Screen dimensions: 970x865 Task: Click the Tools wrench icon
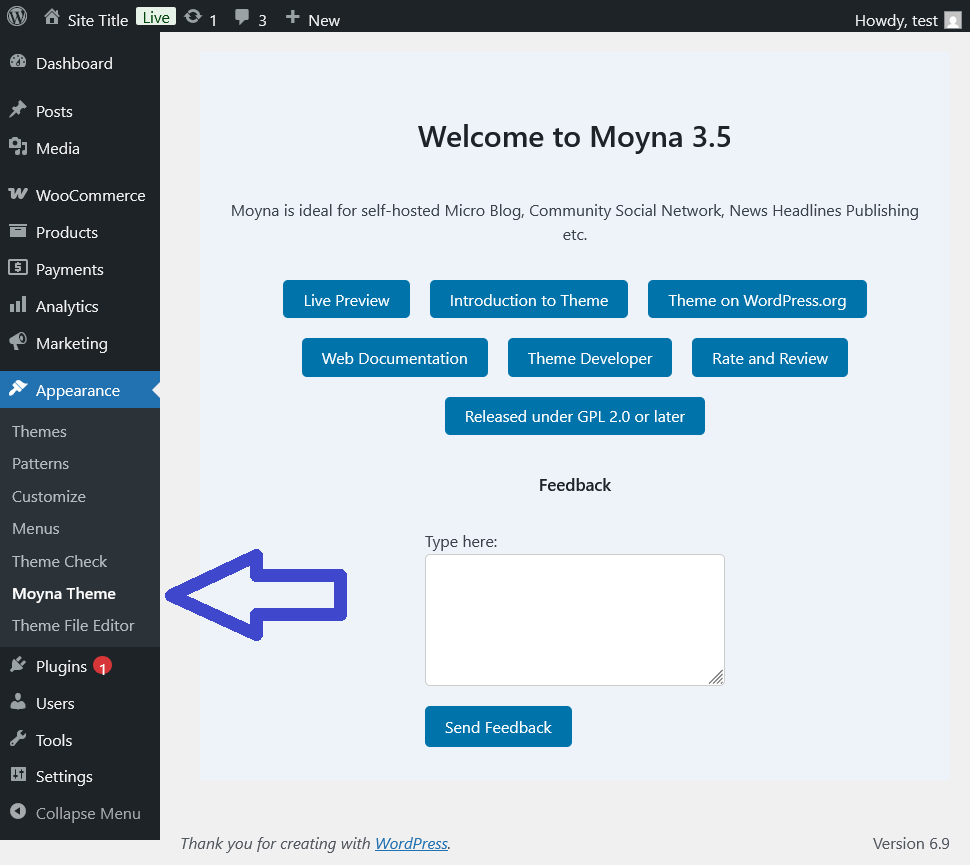coord(18,738)
